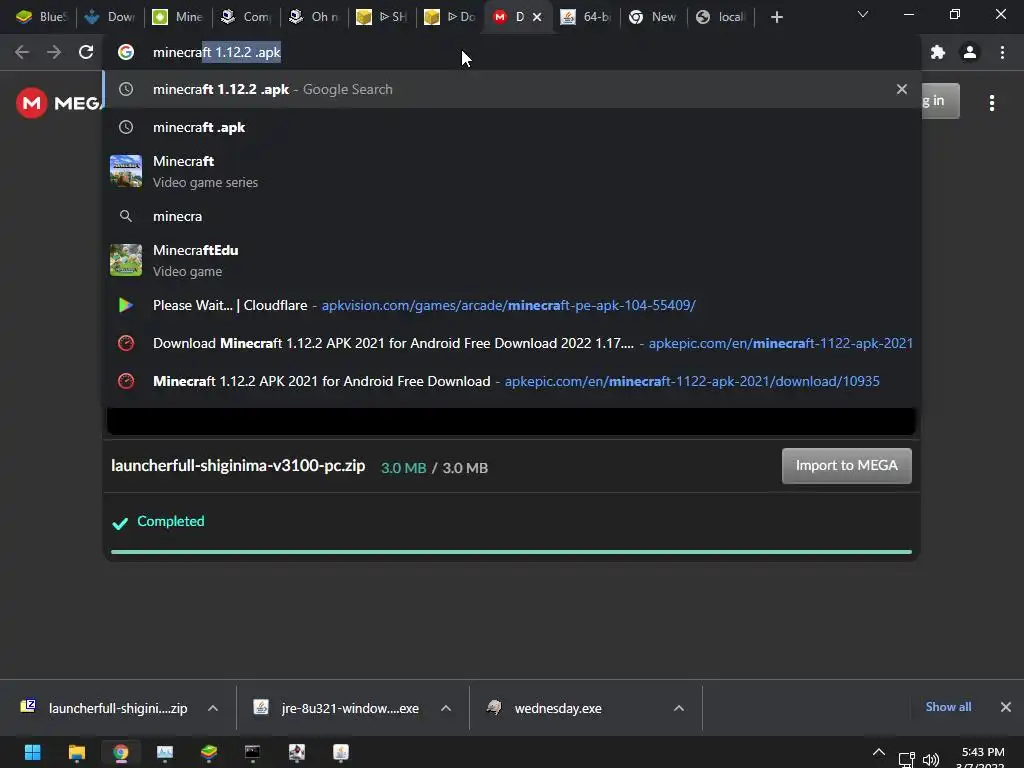The image size is (1024, 768).
Task: Open File Explorer from the taskbar
Action: [76, 752]
